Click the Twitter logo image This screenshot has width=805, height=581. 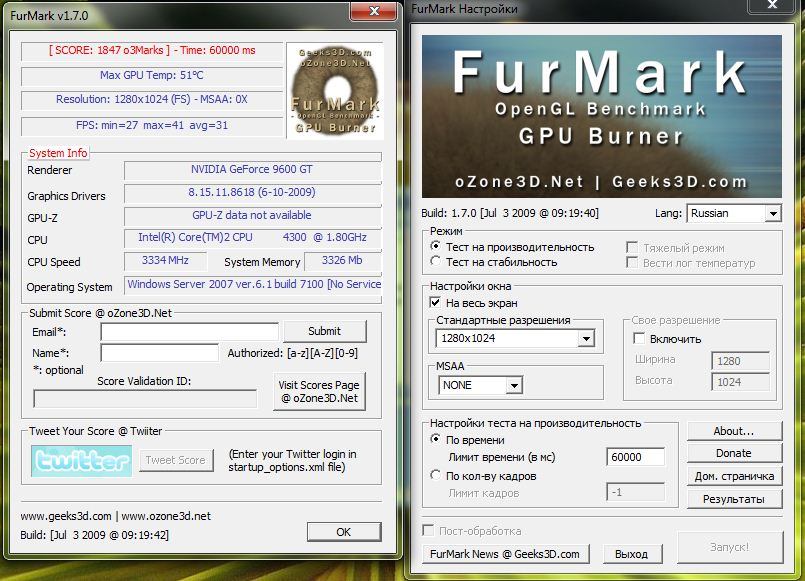point(81,461)
